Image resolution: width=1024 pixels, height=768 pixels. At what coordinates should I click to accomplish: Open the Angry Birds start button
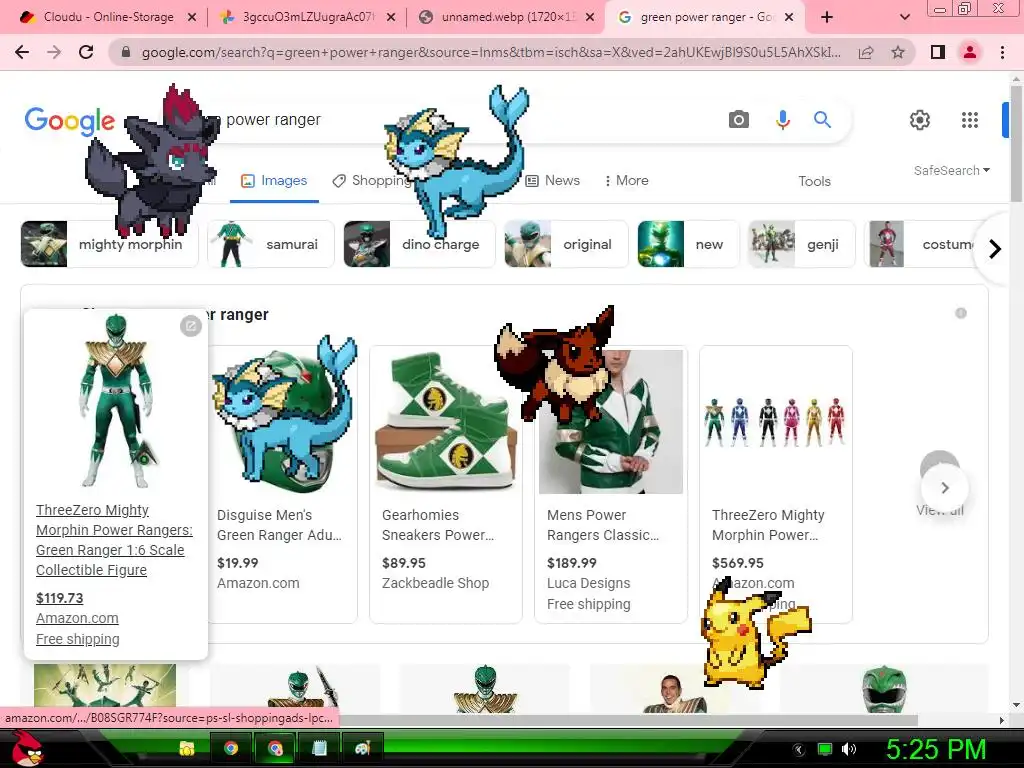pyautogui.click(x=27, y=748)
